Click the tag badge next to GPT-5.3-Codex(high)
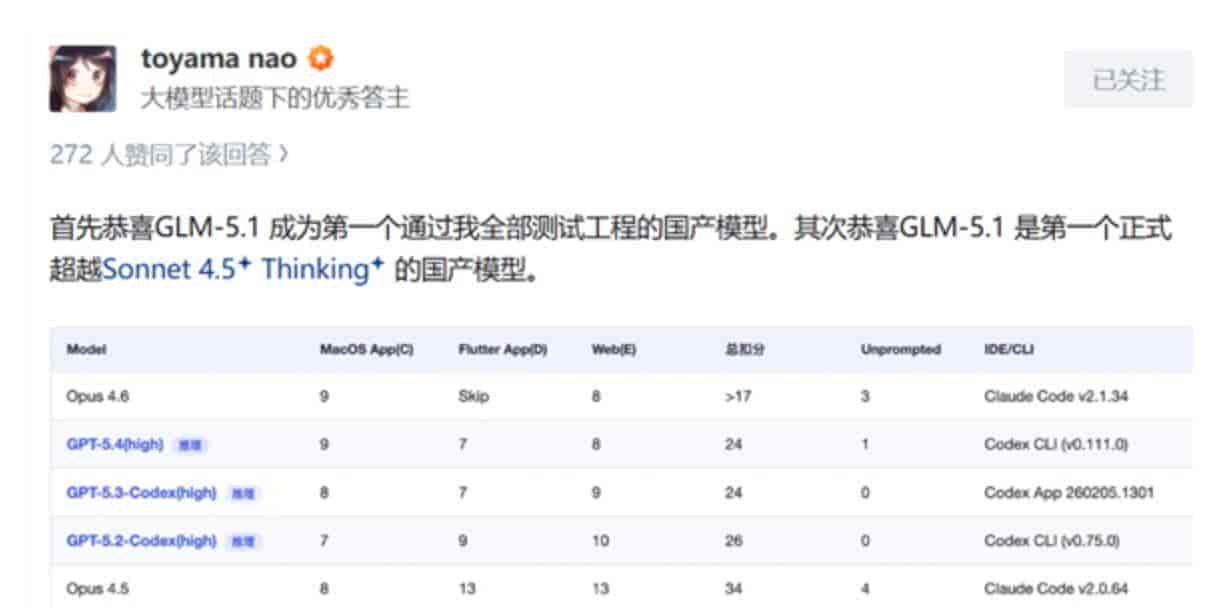 [245, 493]
